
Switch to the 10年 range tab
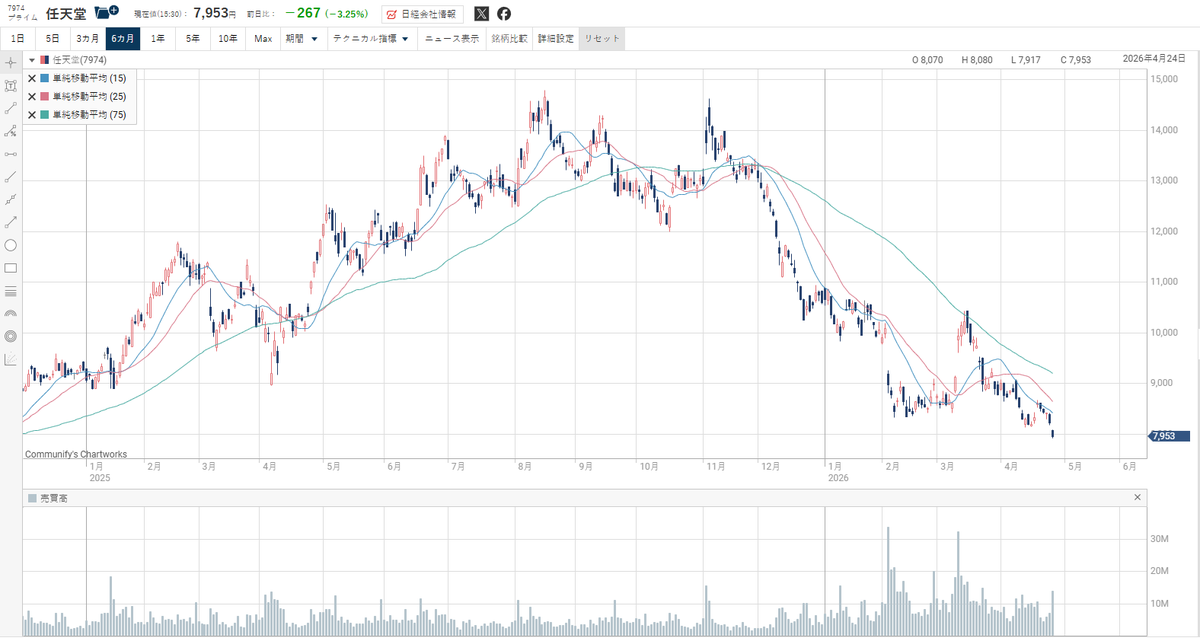[227, 39]
